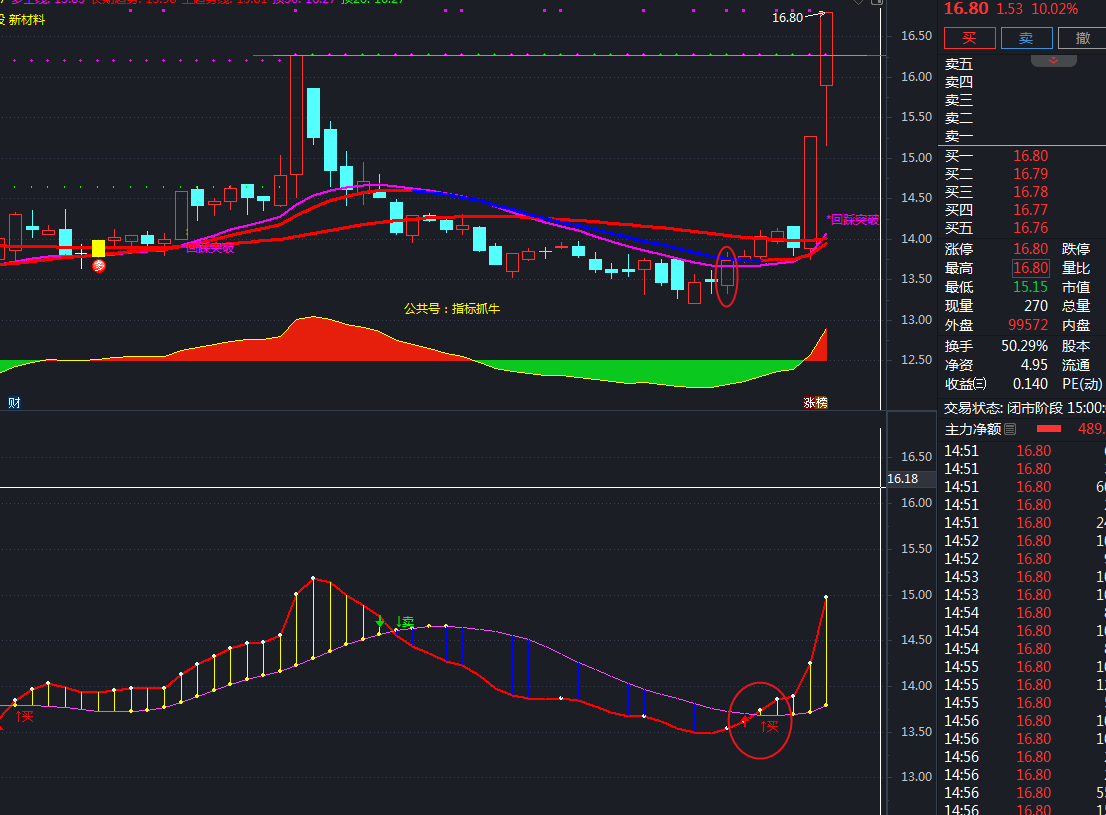Select the 买四 16.77 bid row
Image resolution: width=1106 pixels, height=815 pixels.
pyautogui.click(x=1022, y=210)
